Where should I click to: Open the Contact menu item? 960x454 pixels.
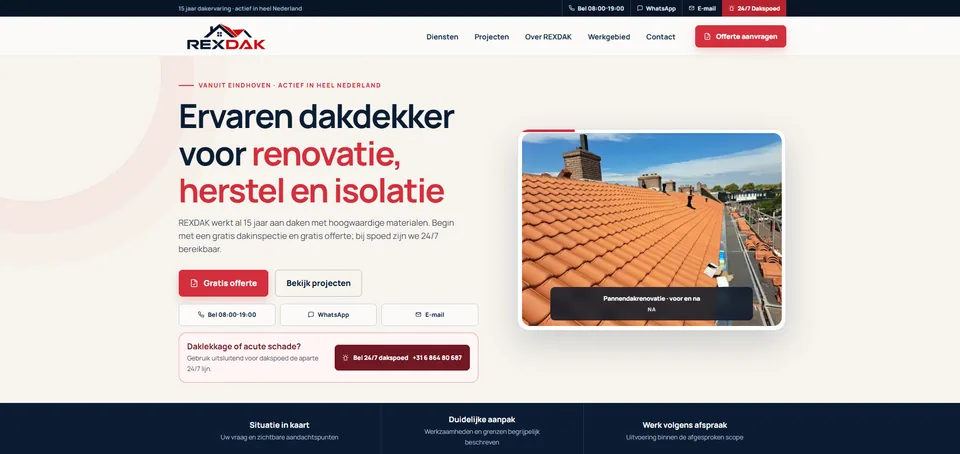click(x=661, y=37)
